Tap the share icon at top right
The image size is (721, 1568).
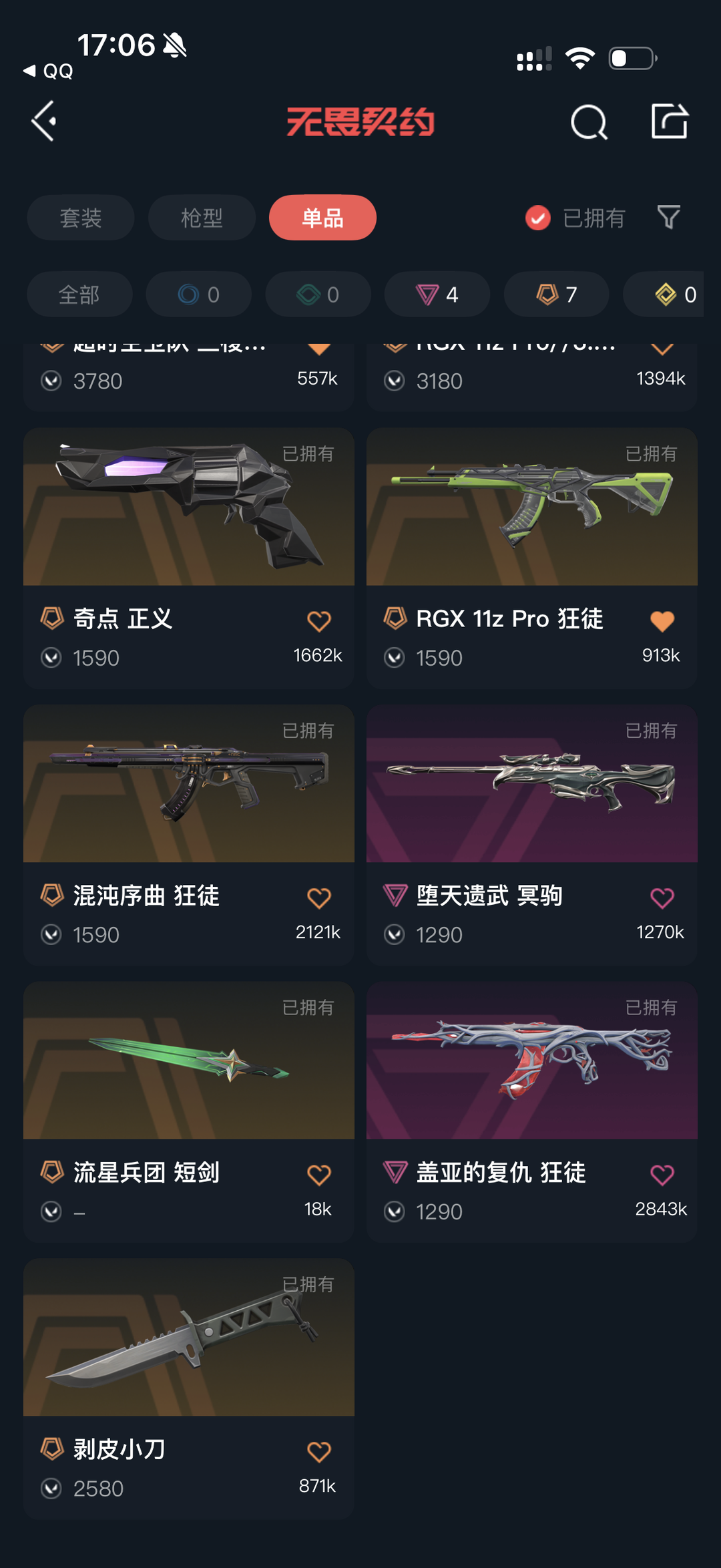click(670, 121)
